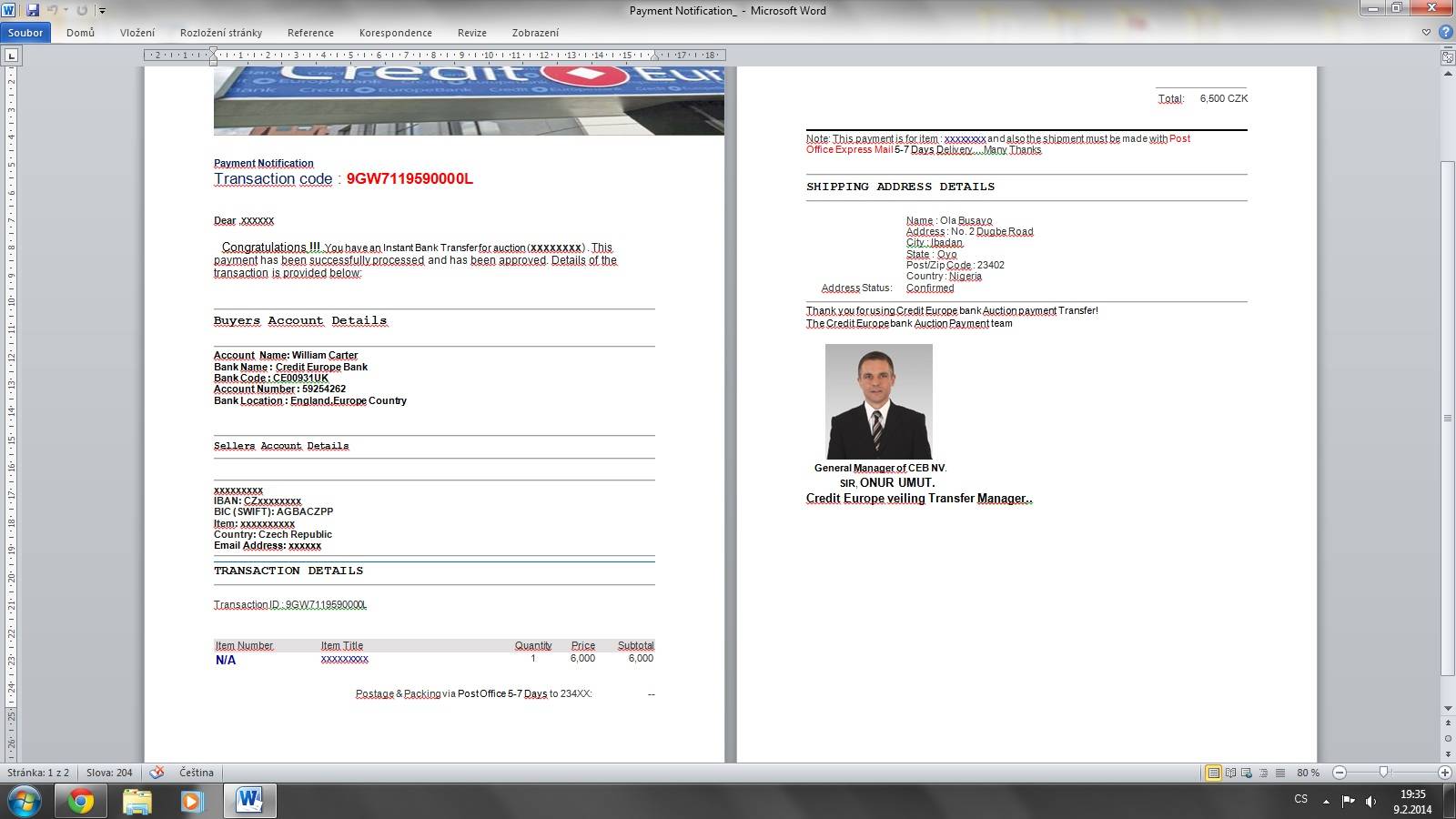Click the CS language indicator in tray

(x=1300, y=799)
